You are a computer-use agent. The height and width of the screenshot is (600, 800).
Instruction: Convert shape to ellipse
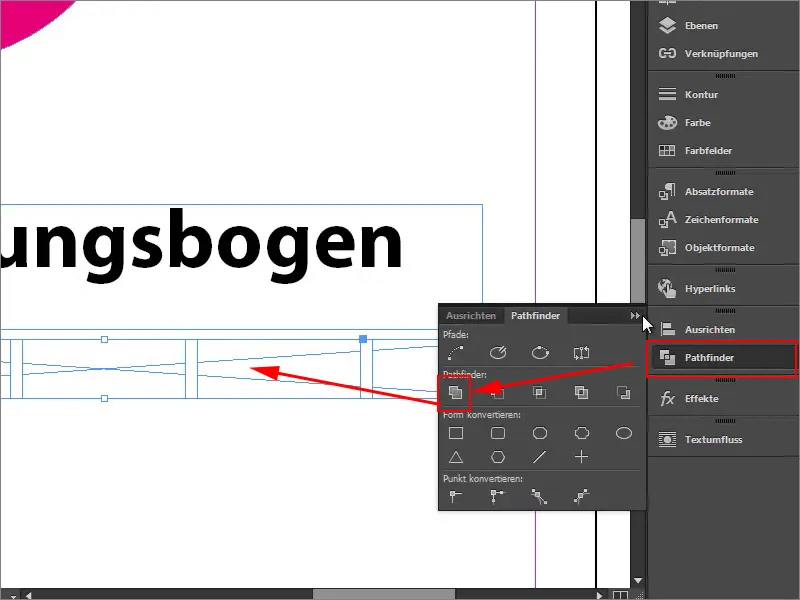point(623,433)
